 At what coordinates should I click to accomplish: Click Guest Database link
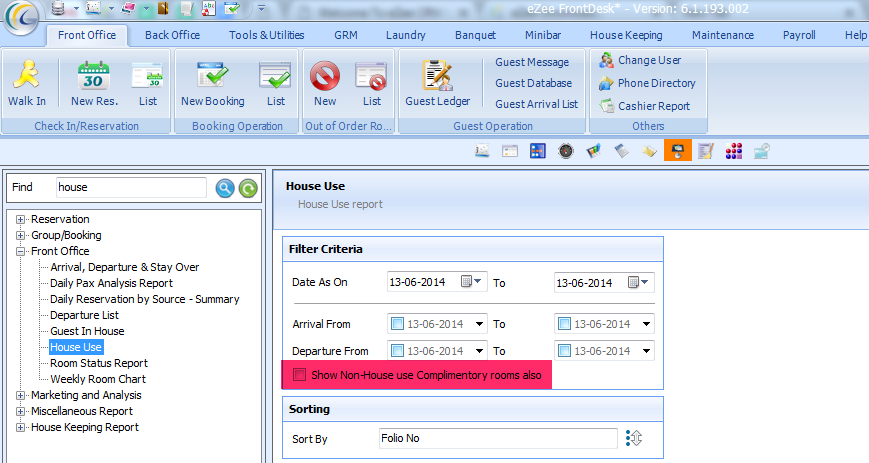pos(534,83)
